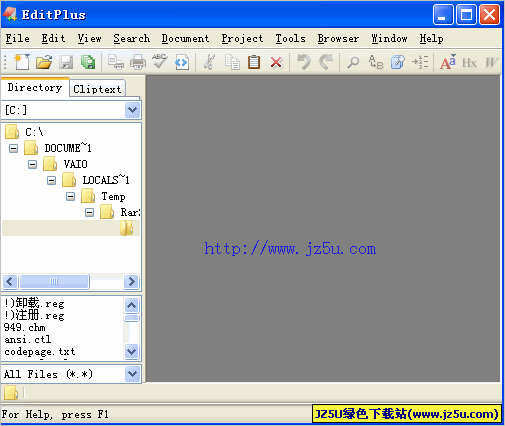This screenshot has width=505, height=426.
Task: Click the Paste clipboard icon
Action: point(254,62)
